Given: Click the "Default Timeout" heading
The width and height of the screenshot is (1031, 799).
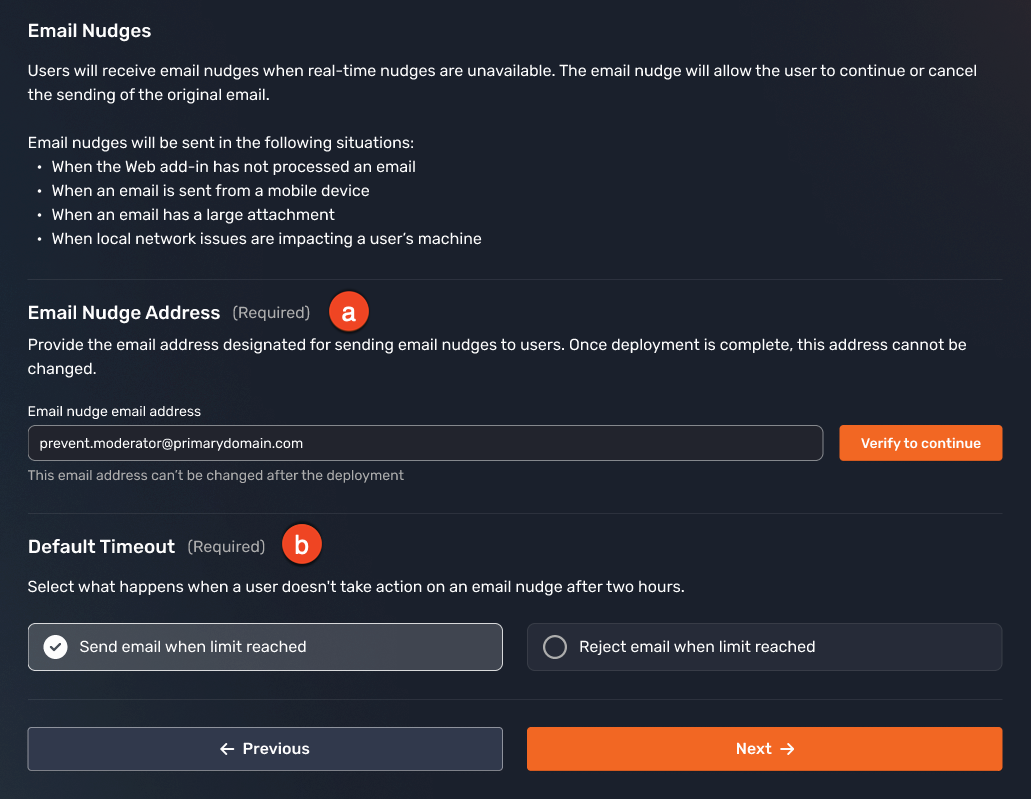Looking at the screenshot, I should pyautogui.click(x=101, y=546).
